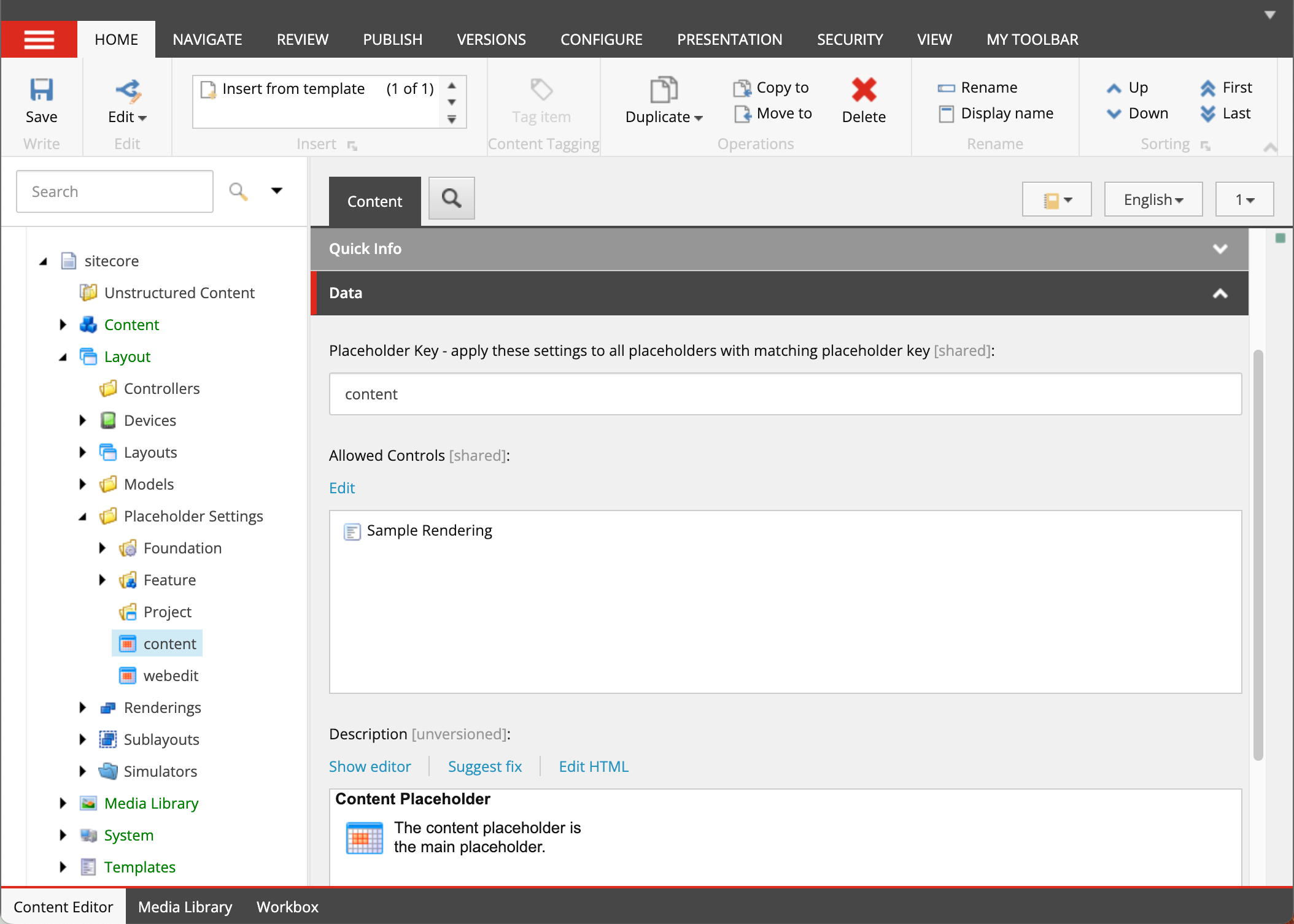Expand the Devices tree node
Image resolution: width=1294 pixels, height=924 pixels.
click(82, 420)
